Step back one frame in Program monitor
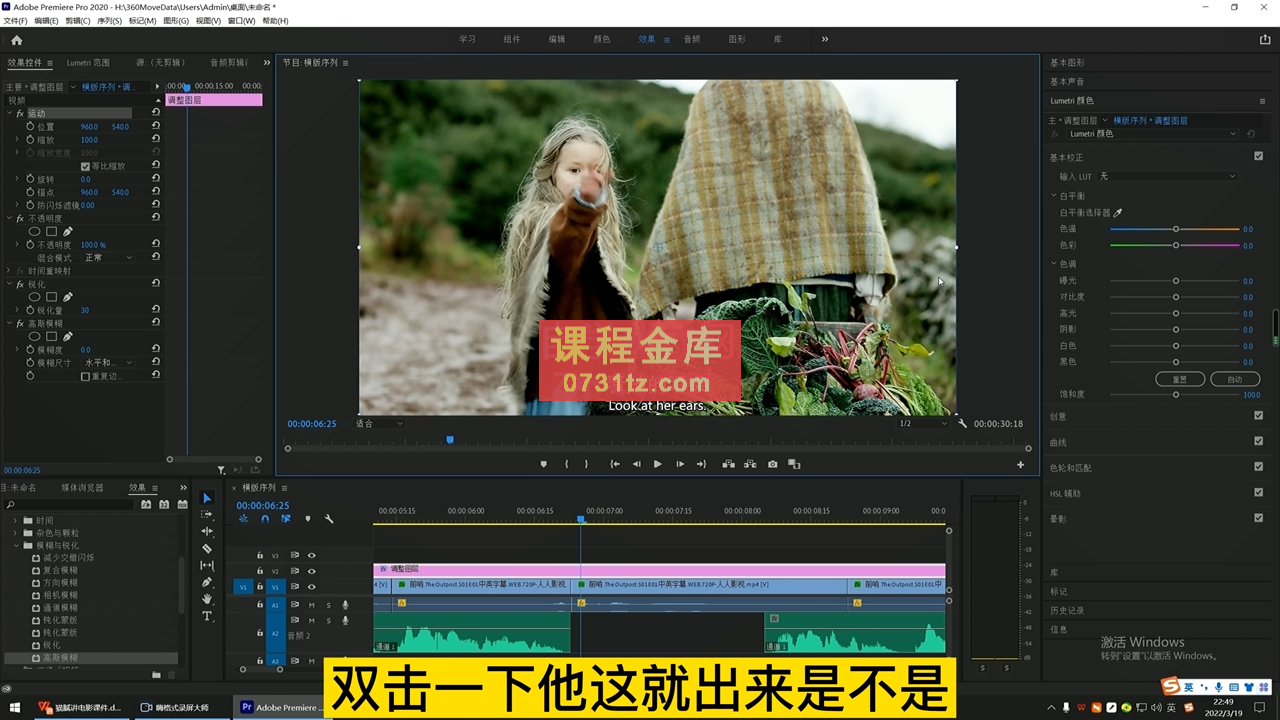 tap(636, 464)
